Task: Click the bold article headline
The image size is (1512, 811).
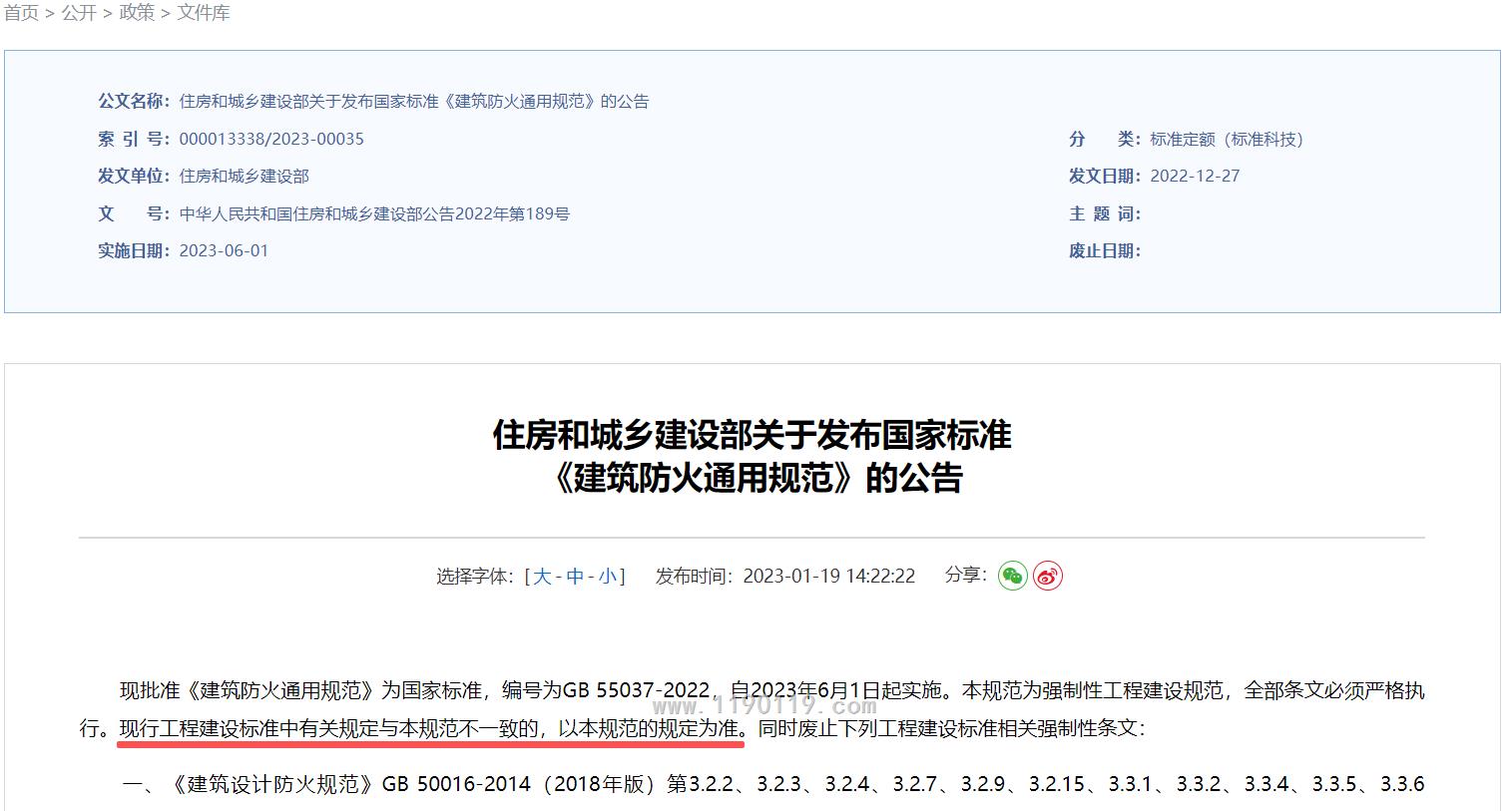Action: 753,457
